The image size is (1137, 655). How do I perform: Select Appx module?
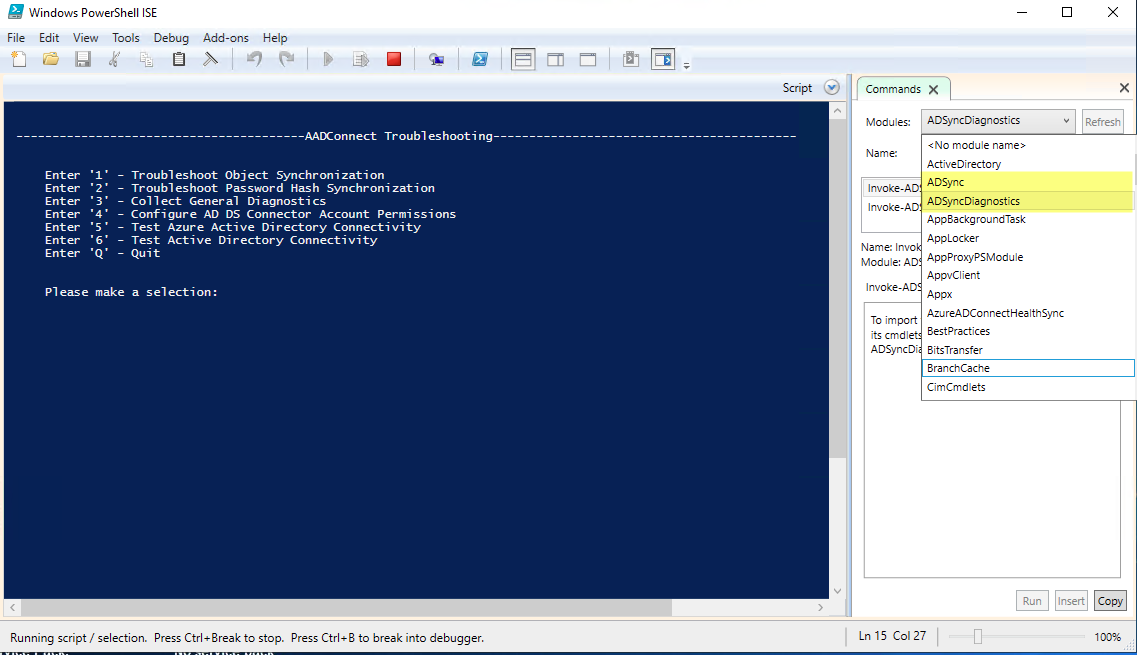point(1028,294)
